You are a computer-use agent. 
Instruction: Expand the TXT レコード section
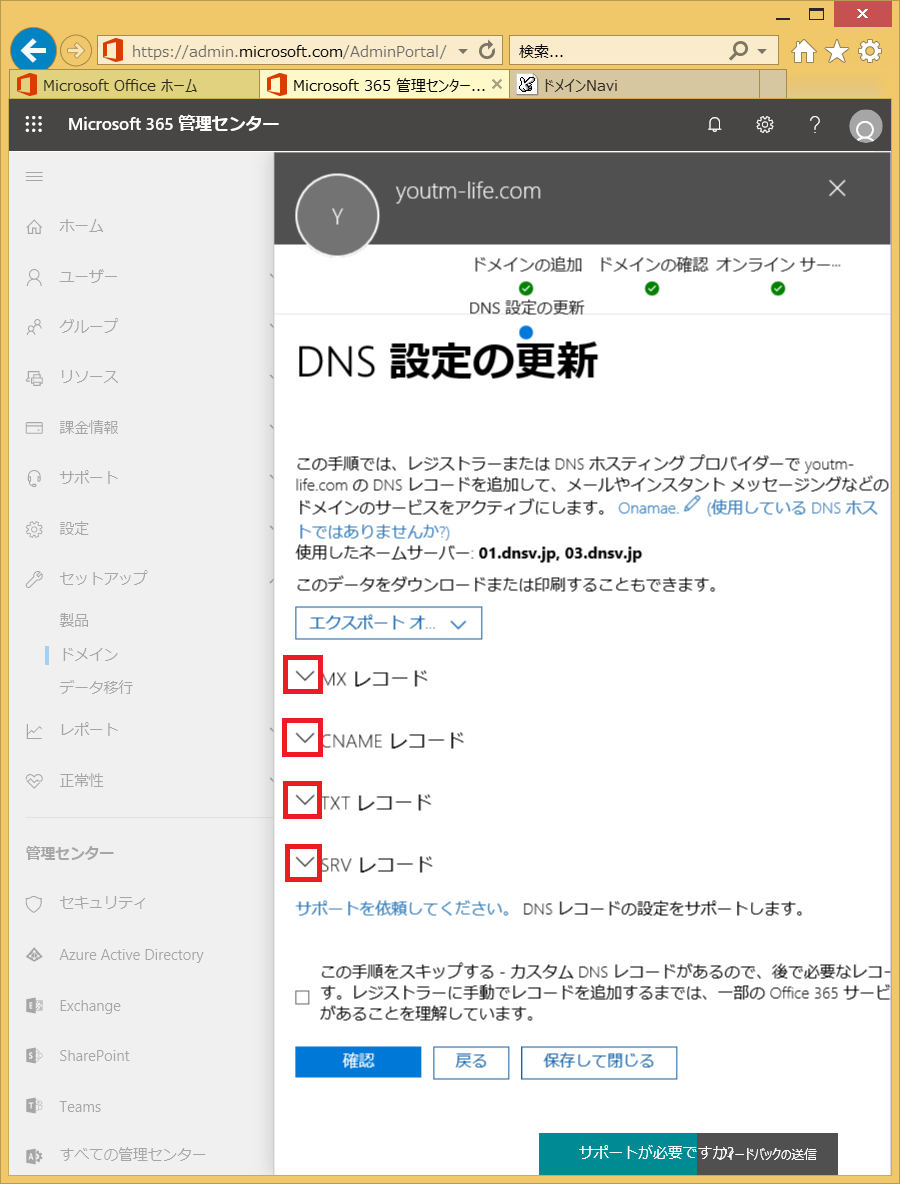pyautogui.click(x=304, y=799)
